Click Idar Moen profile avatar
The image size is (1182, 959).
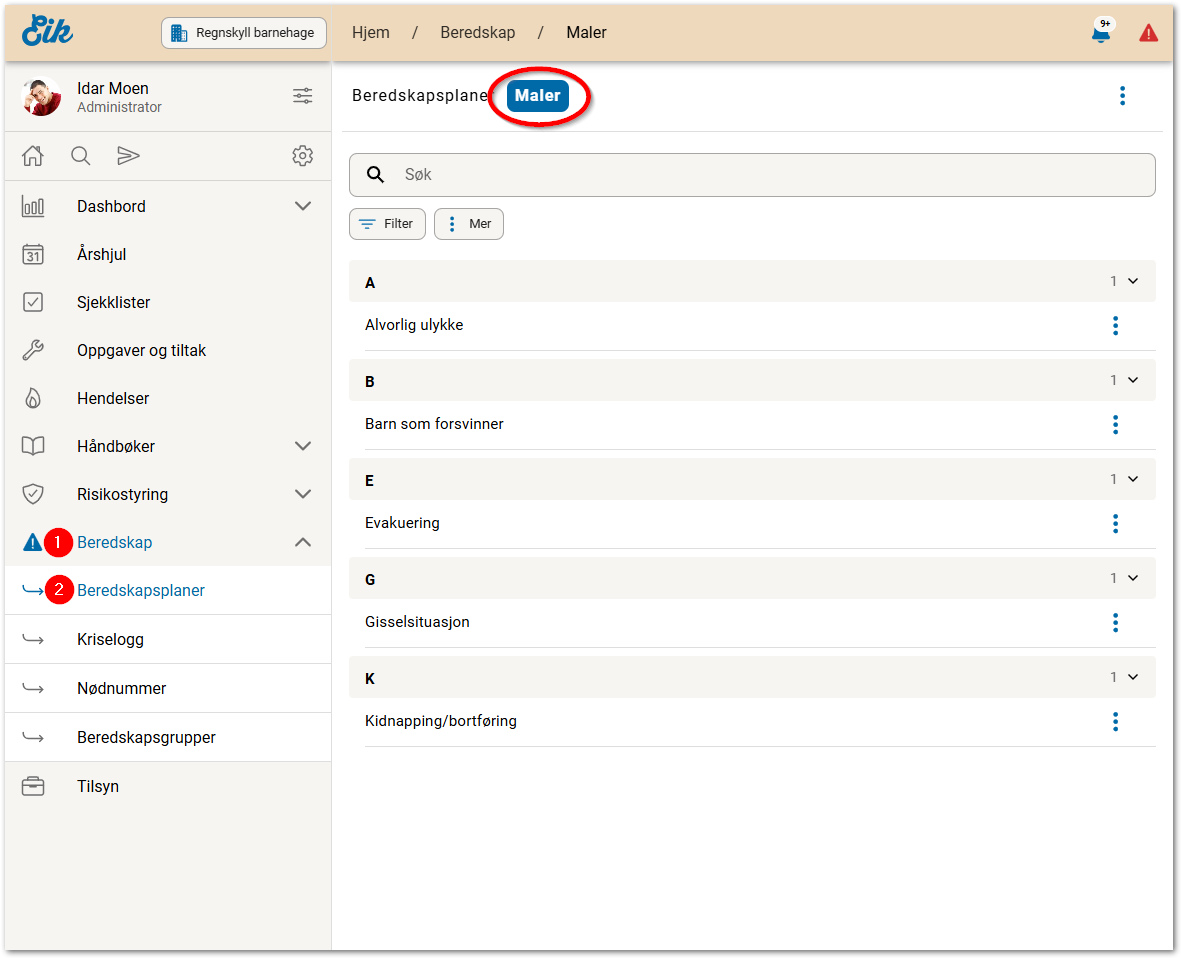pyautogui.click(x=41, y=97)
